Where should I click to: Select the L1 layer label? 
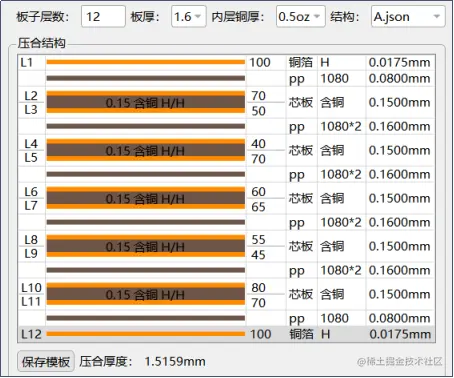[x=27, y=62]
